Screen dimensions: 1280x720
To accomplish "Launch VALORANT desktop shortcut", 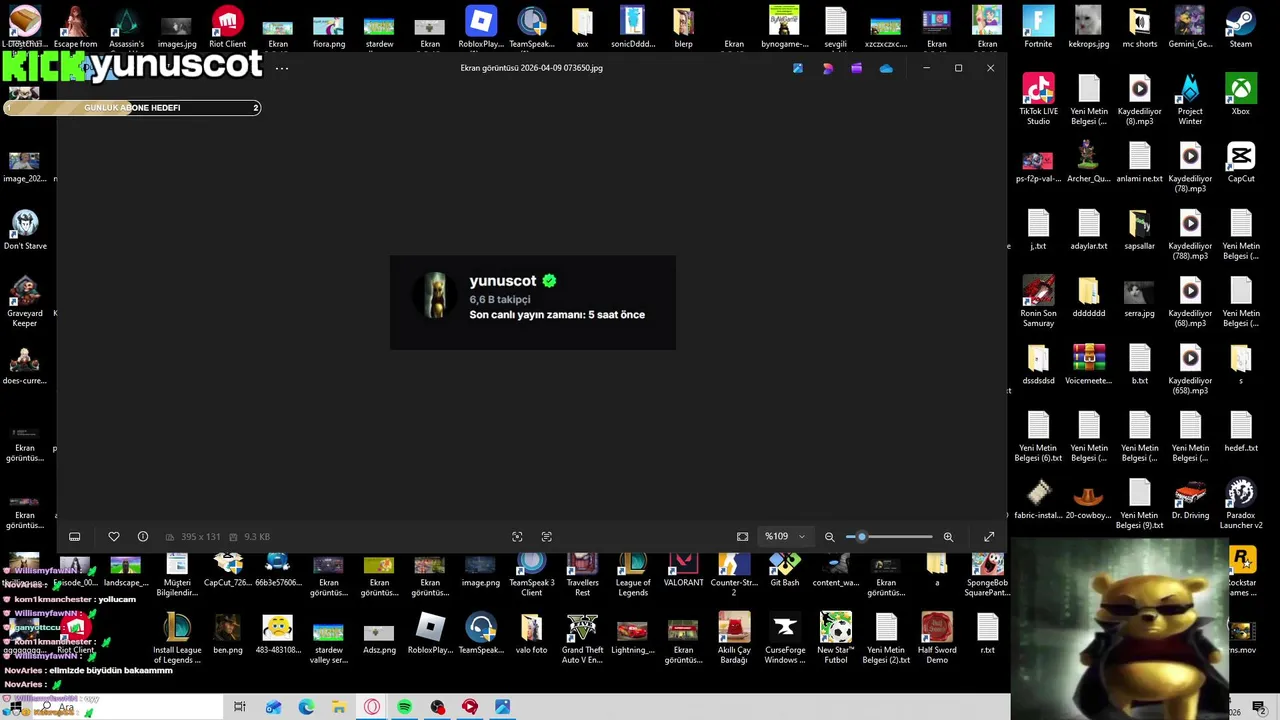I will click(x=683, y=570).
